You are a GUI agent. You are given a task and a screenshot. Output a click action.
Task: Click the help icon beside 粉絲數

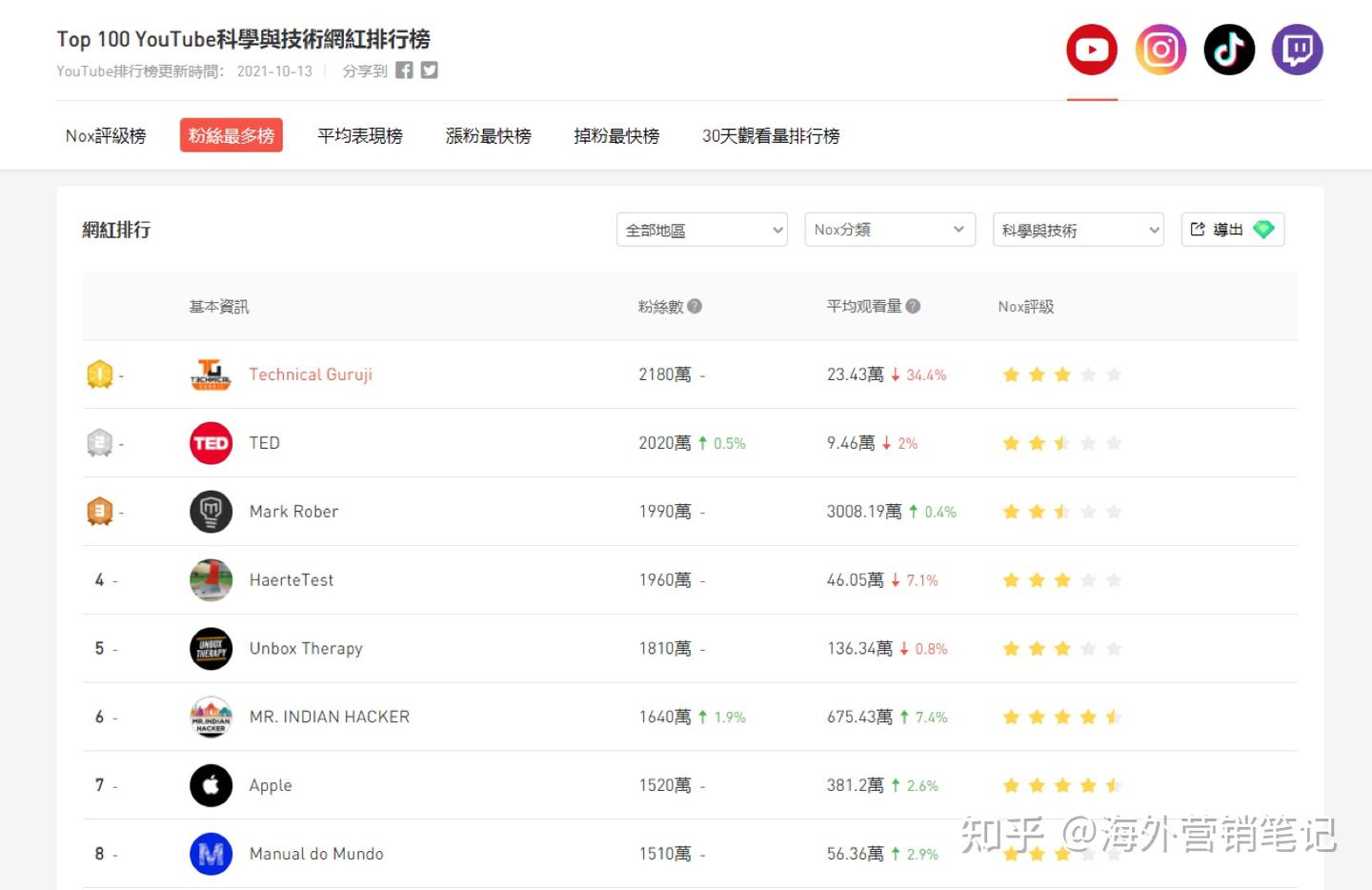point(695,306)
